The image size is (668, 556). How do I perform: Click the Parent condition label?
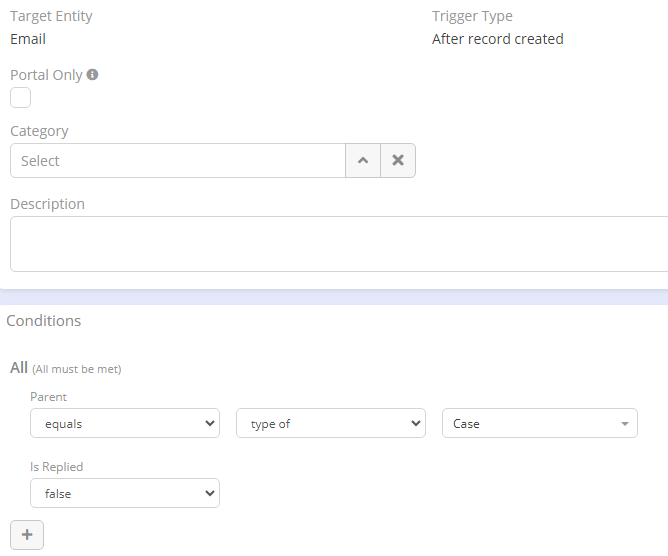tap(49, 397)
